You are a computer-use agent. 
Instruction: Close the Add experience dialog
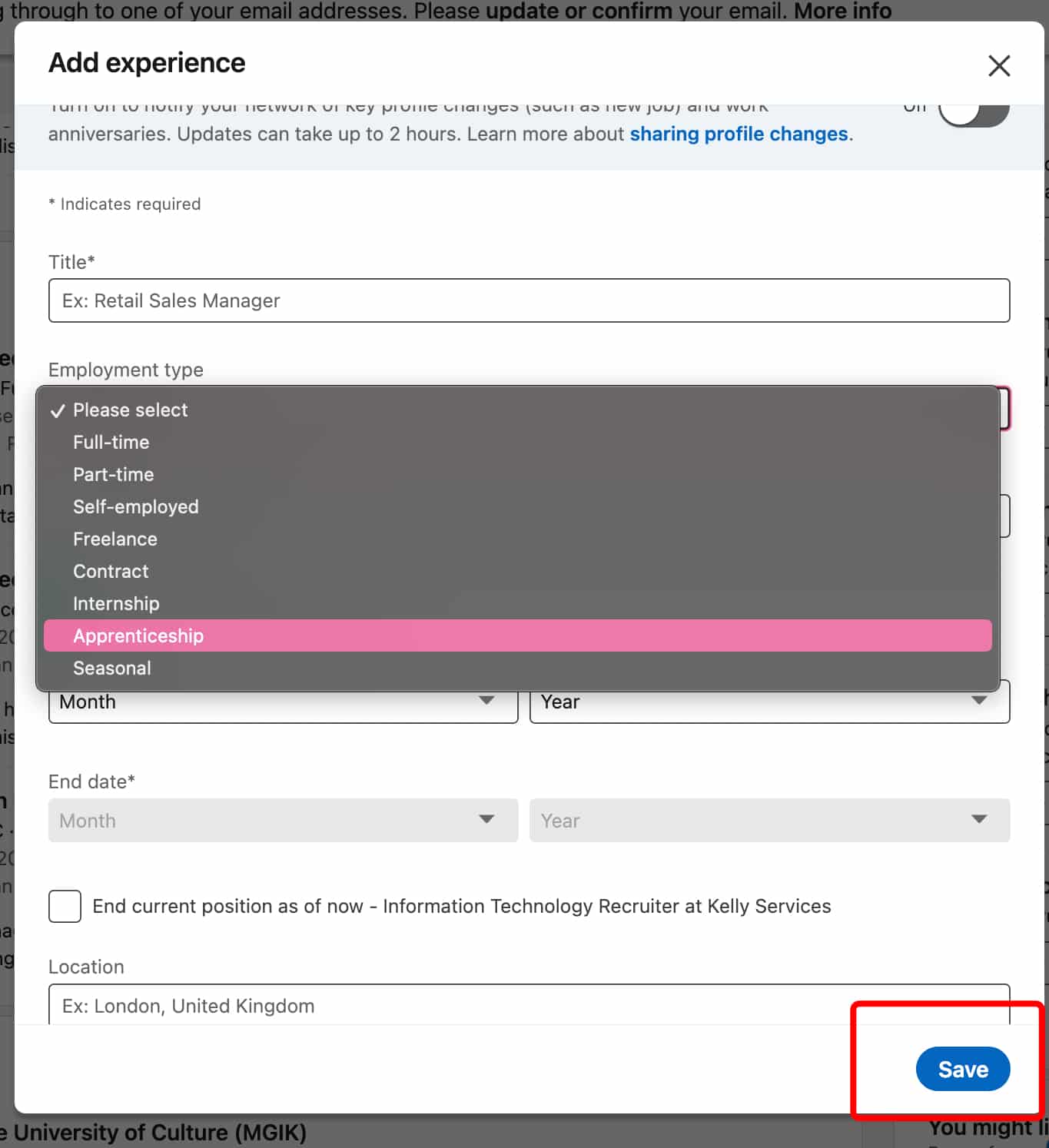point(999,66)
